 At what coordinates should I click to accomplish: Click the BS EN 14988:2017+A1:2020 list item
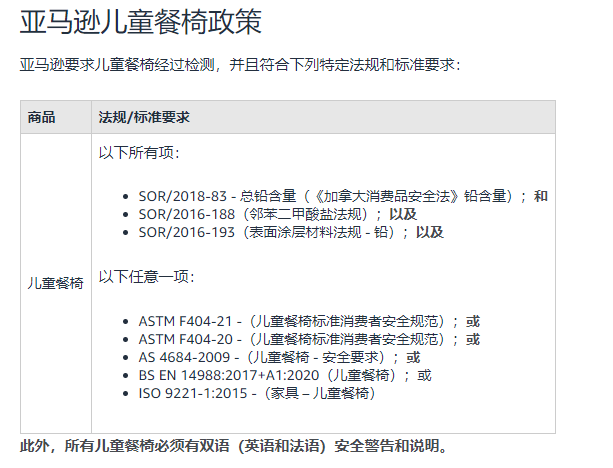coord(285,375)
